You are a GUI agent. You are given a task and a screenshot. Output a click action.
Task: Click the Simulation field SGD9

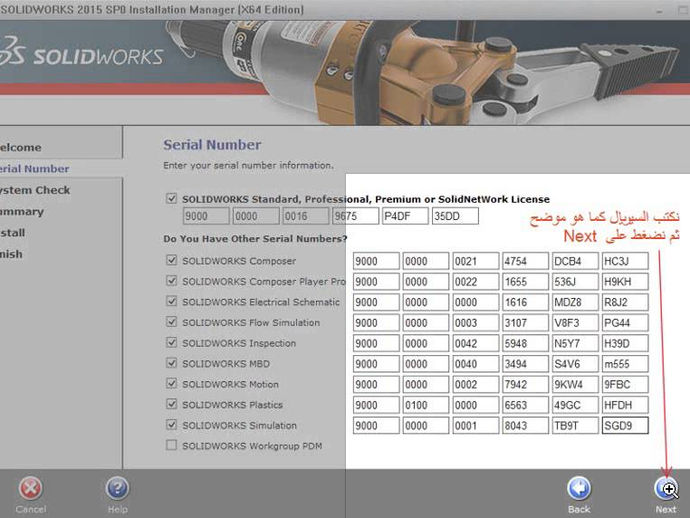[625, 426]
